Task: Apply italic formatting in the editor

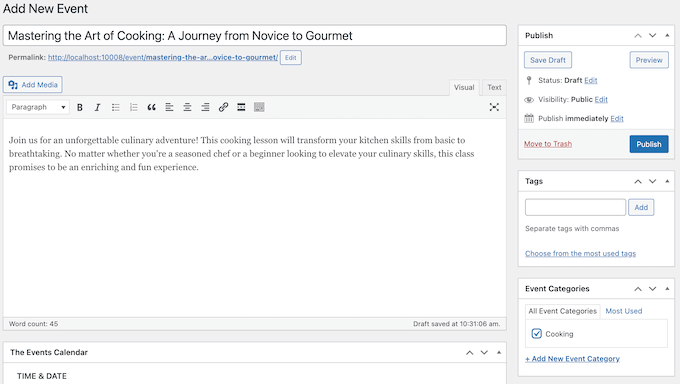Action: click(x=98, y=107)
